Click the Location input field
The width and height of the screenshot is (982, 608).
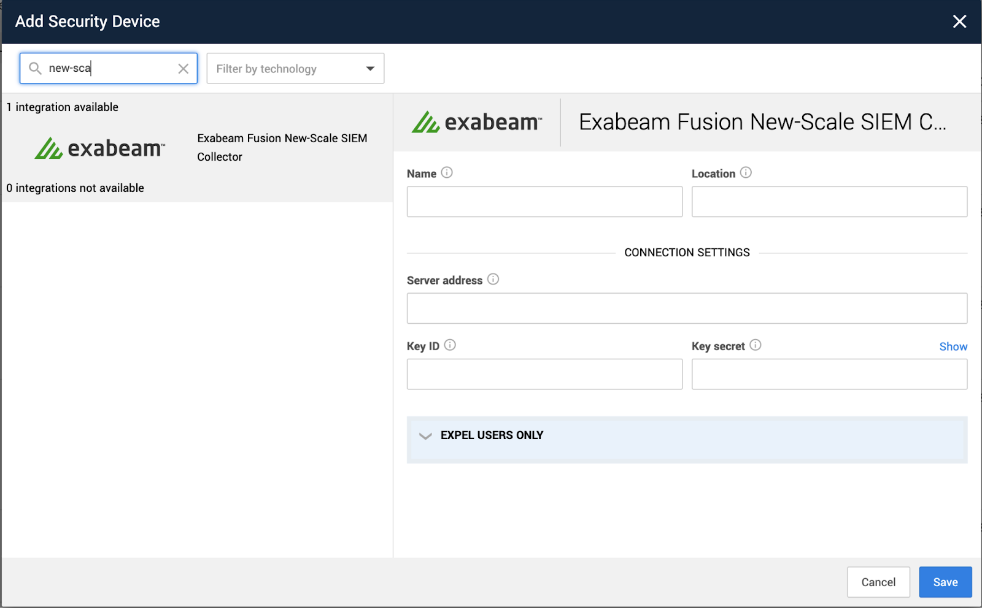point(829,202)
